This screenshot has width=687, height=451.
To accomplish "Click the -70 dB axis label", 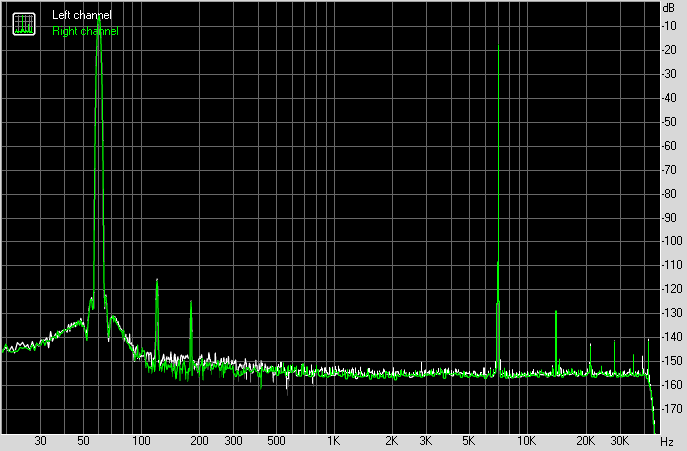I will click(669, 170).
